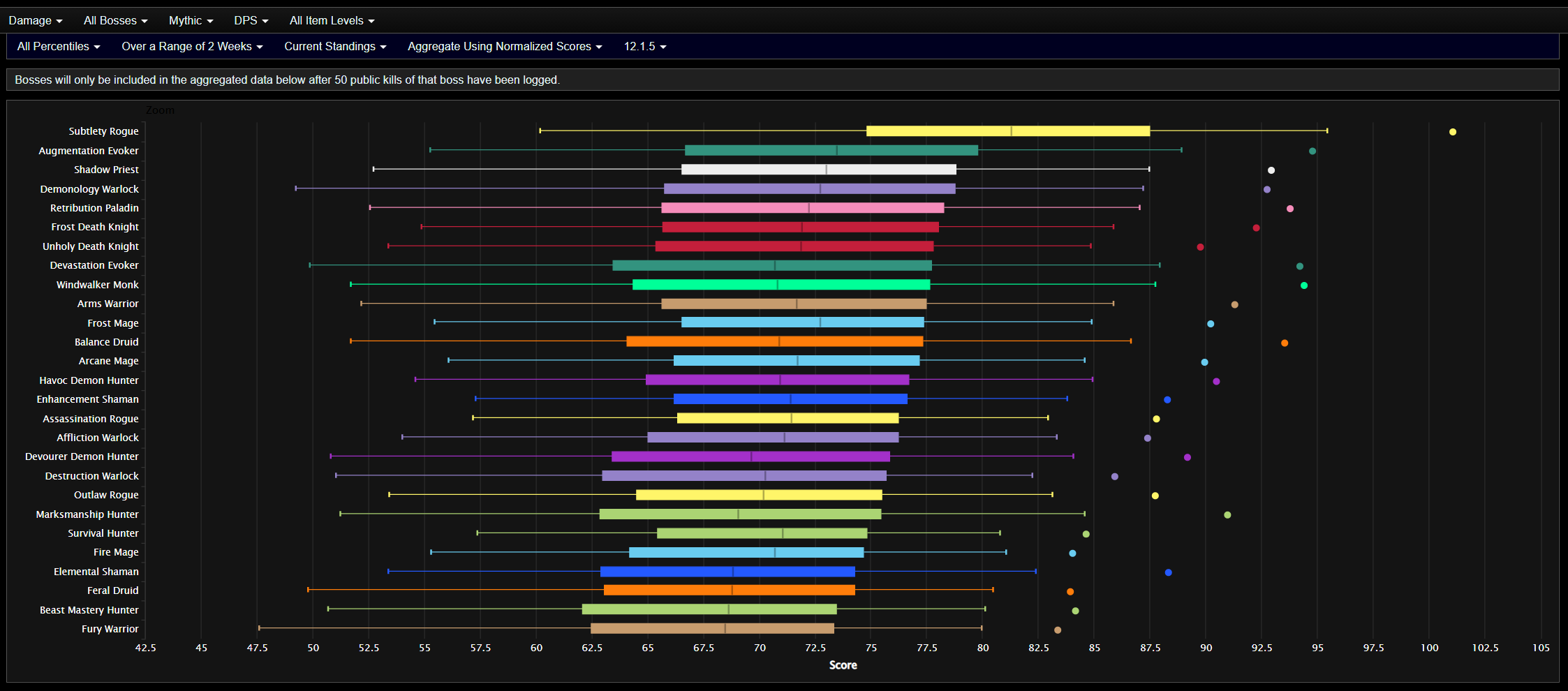Open the Mythic difficulty dropdown
The height and width of the screenshot is (691, 1568).
pos(191,21)
